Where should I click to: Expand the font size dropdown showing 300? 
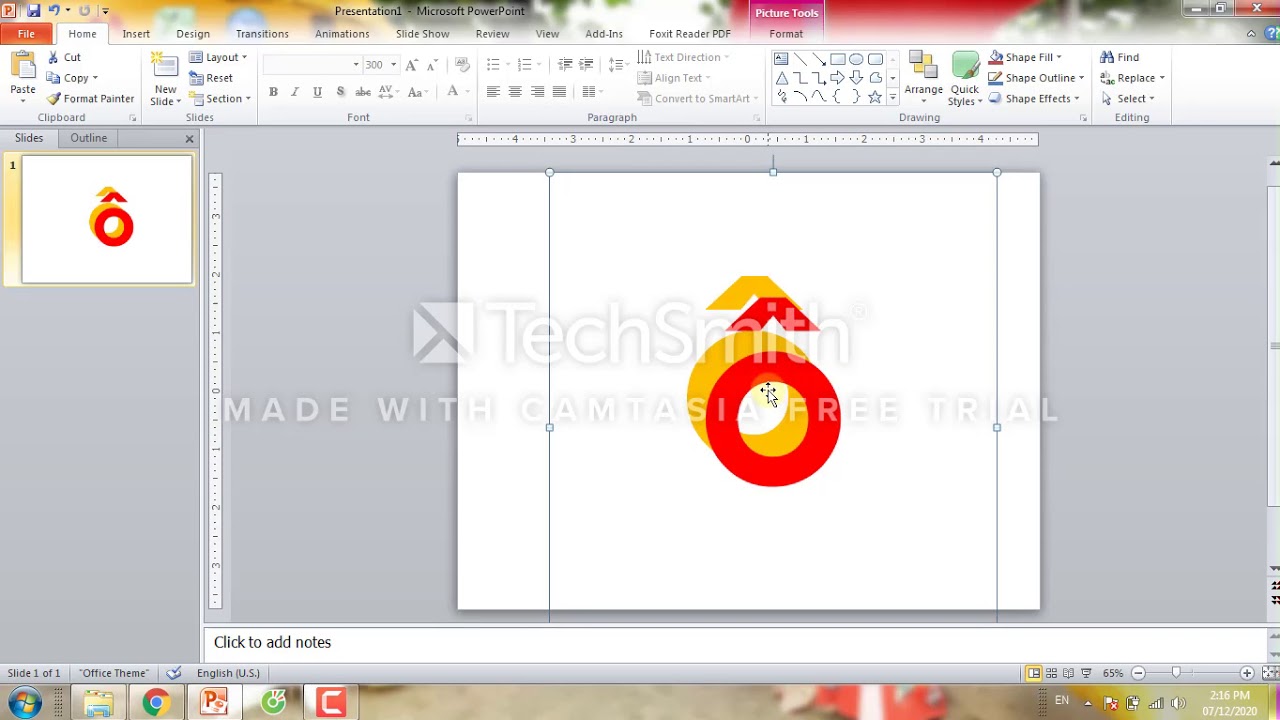[x=393, y=65]
